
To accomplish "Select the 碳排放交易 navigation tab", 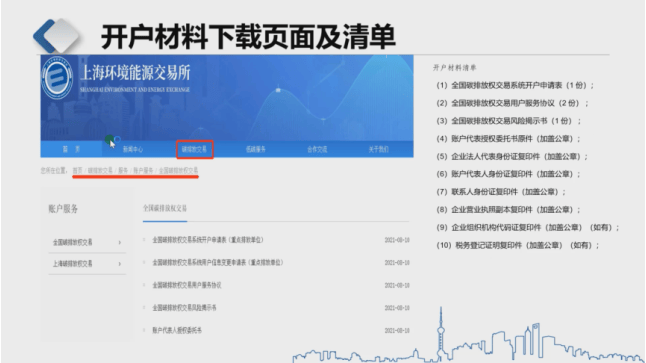I will coord(194,149).
